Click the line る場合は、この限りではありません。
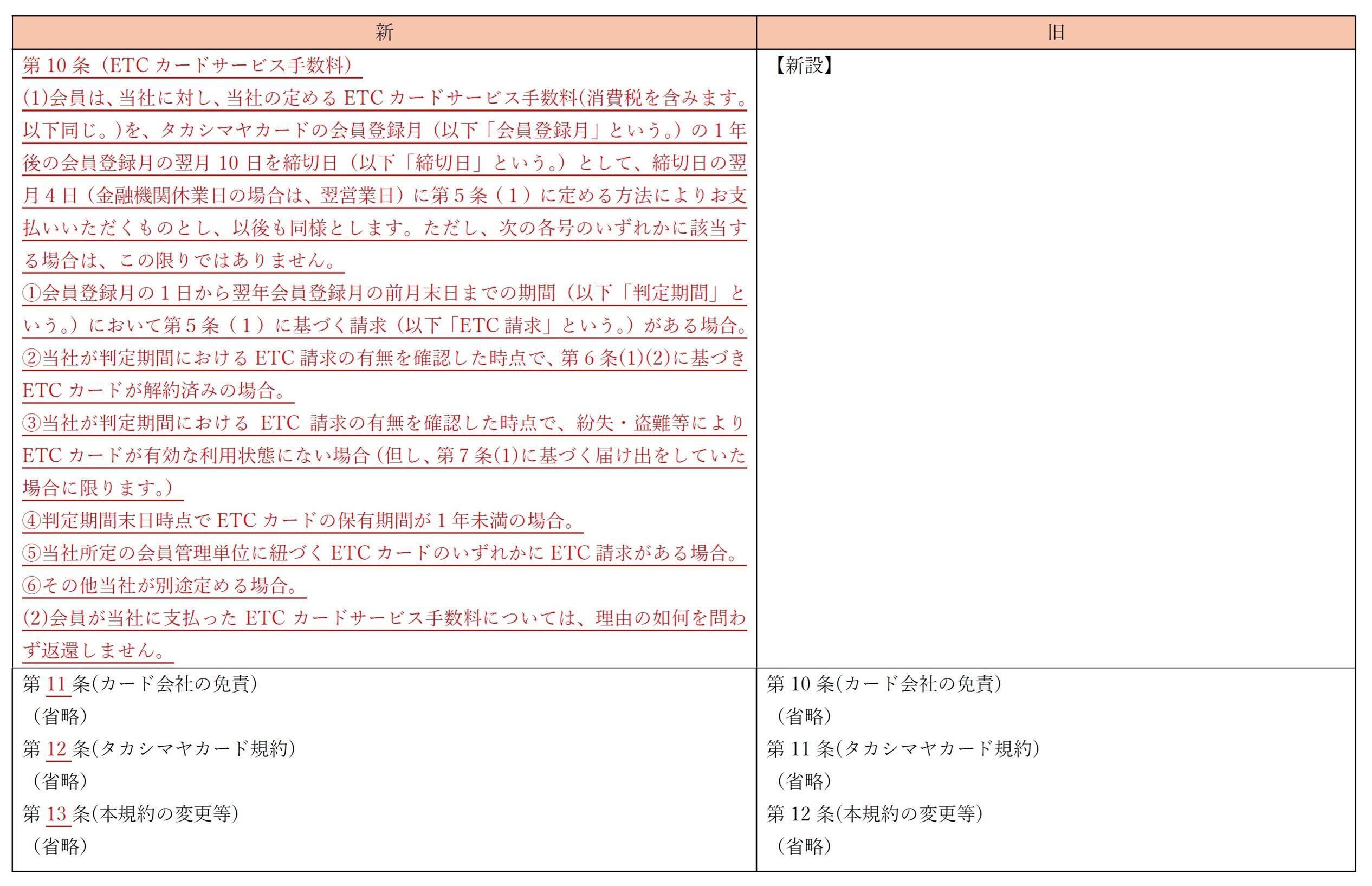The width and height of the screenshot is (1372, 886). click(x=184, y=261)
